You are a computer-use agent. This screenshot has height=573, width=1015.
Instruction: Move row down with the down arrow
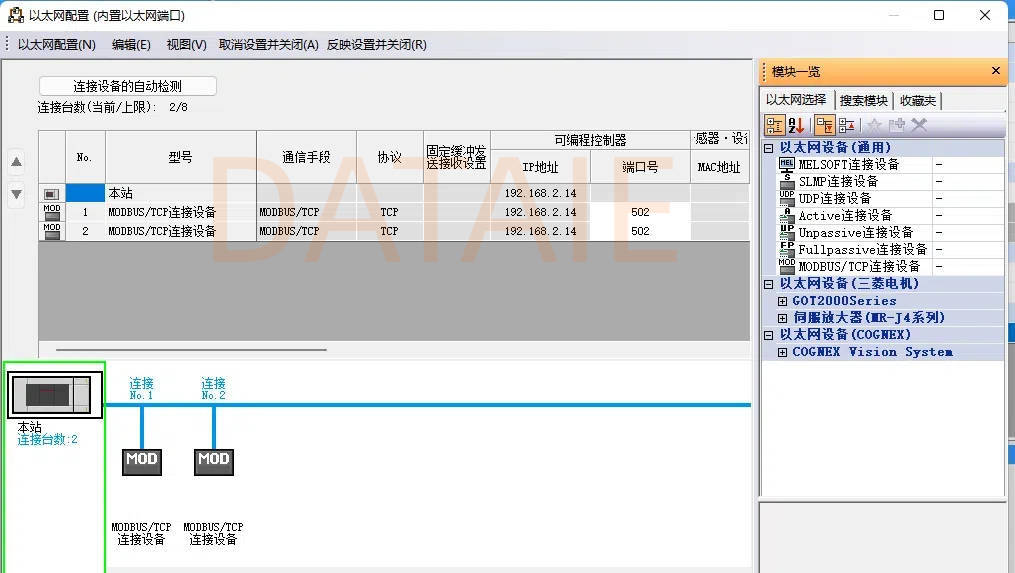coord(17,194)
